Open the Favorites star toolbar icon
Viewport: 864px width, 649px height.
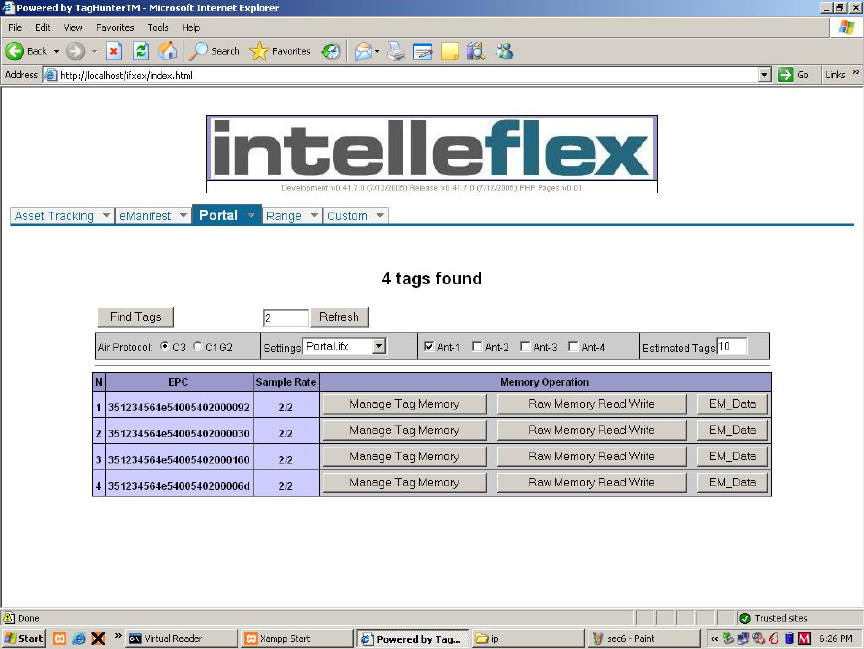pyautogui.click(x=258, y=51)
